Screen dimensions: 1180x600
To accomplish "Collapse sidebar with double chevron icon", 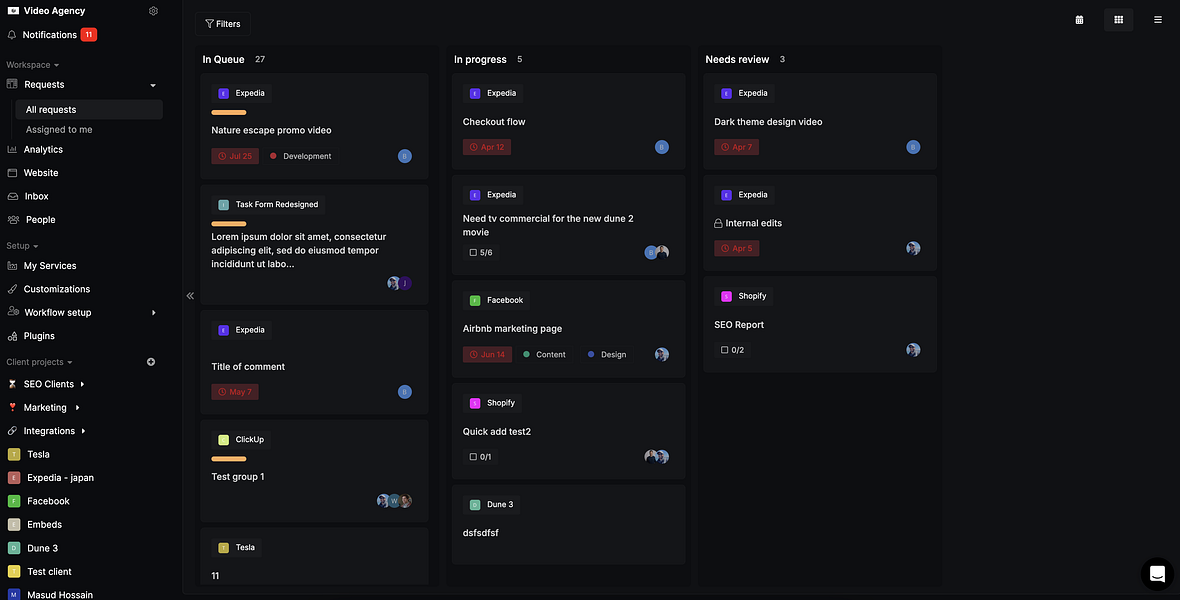I will click(x=190, y=296).
